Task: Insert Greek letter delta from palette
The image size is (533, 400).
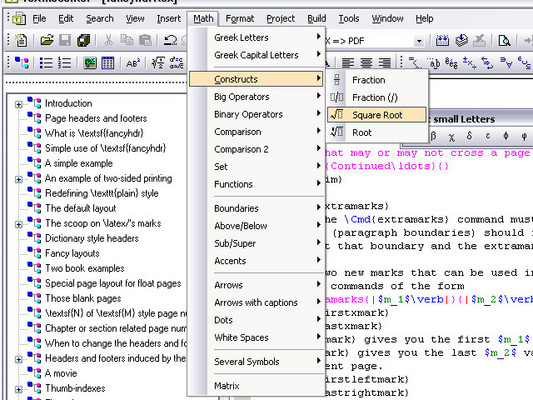Action: coord(469,136)
